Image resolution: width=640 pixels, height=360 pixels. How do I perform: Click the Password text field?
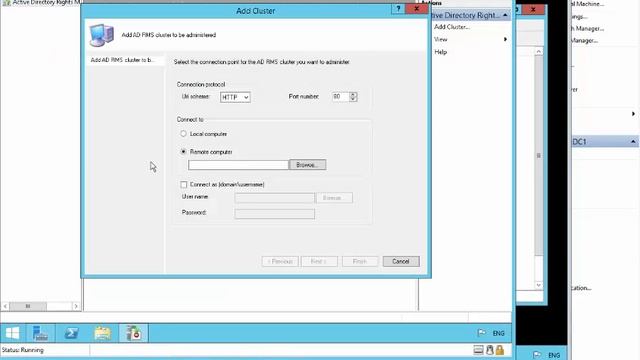pos(275,213)
